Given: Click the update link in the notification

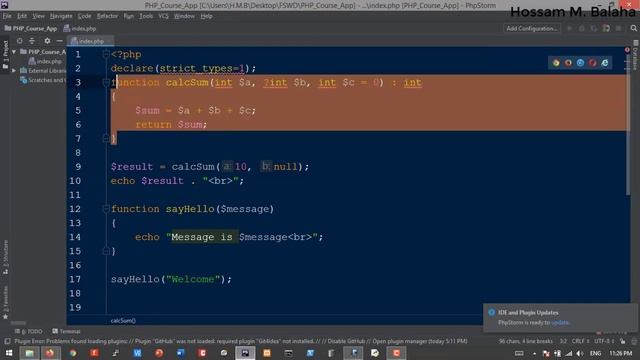Looking at the screenshot, I should [x=560, y=322].
